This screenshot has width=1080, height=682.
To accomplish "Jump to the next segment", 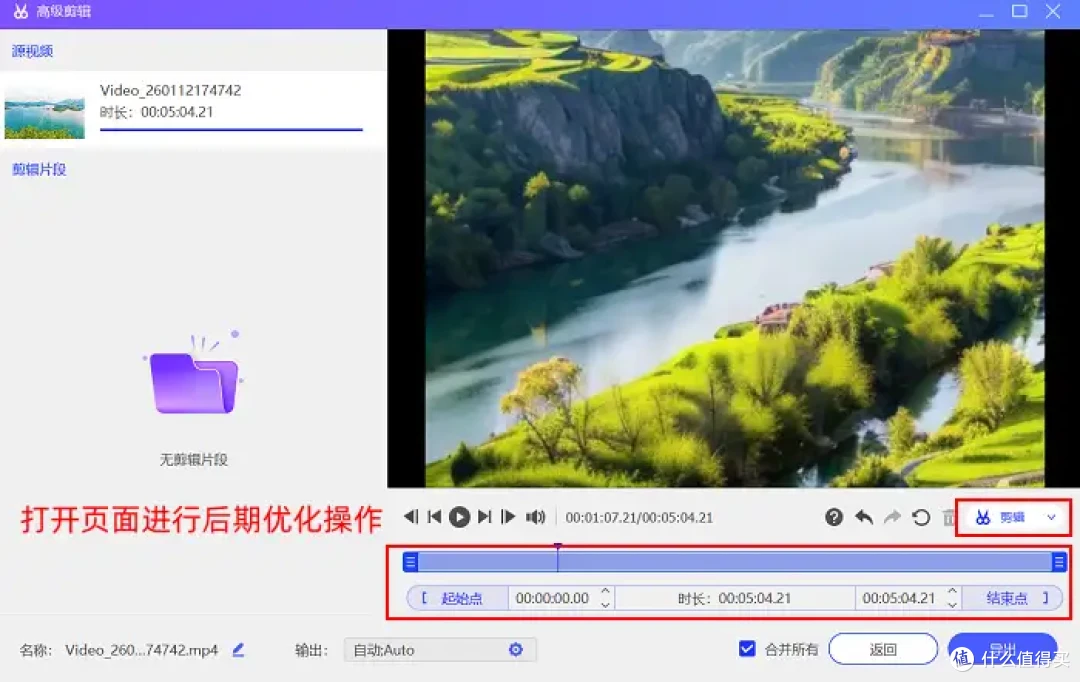I will pos(485,517).
